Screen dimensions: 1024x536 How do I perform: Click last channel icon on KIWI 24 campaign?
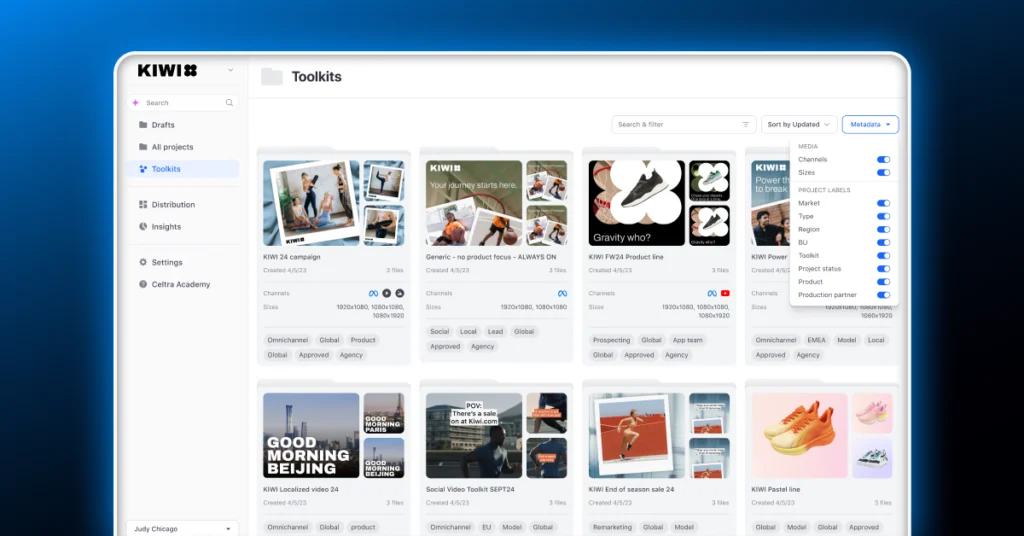(x=400, y=293)
